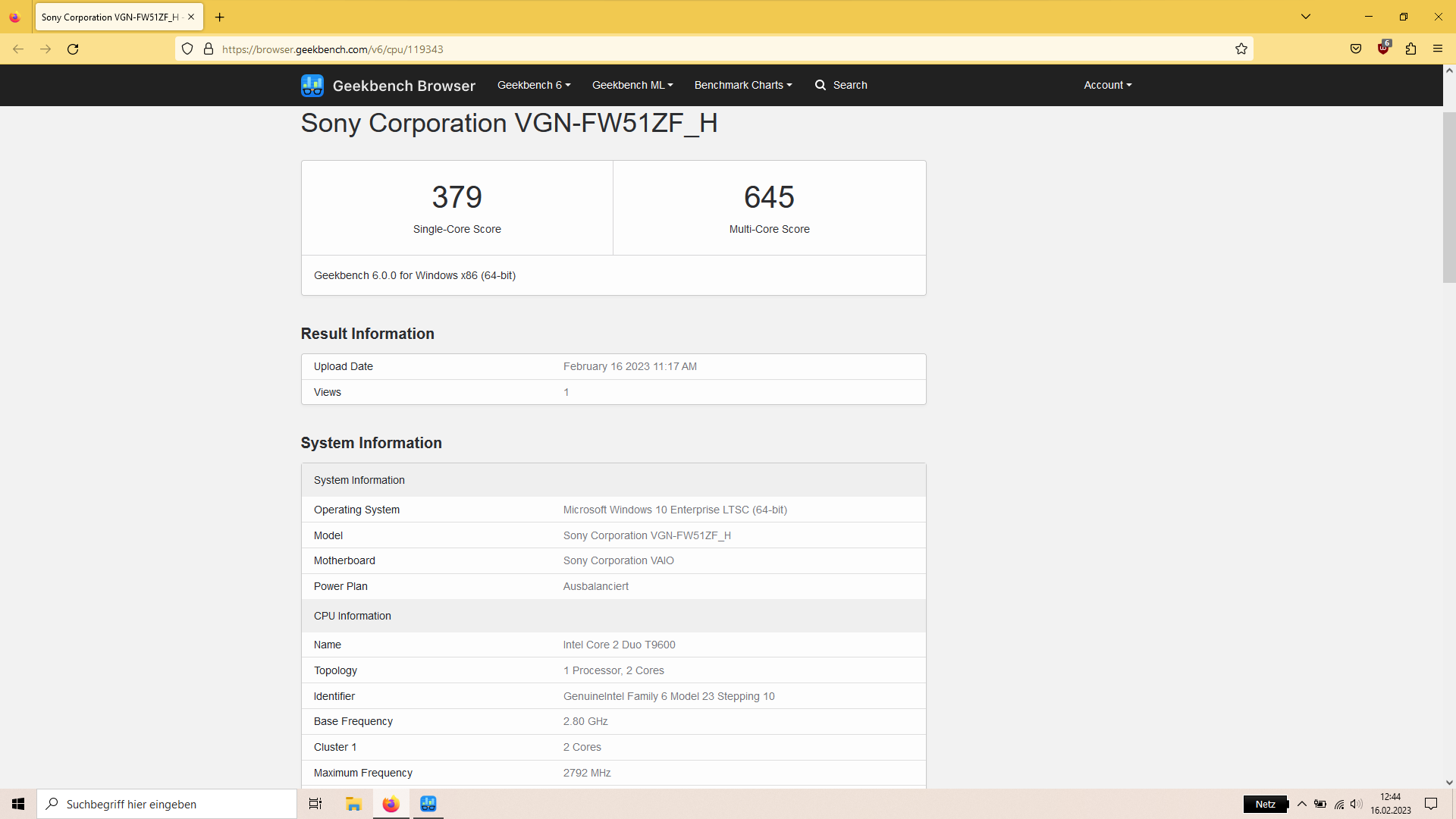The image size is (1456, 819).
Task: Bookmark this page with star icon
Action: tap(1241, 49)
